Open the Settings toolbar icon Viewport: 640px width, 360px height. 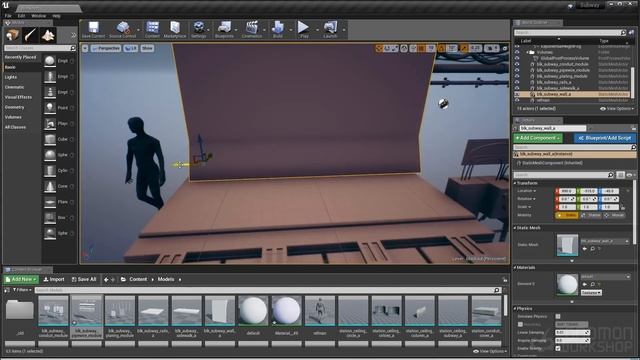point(199,28)
